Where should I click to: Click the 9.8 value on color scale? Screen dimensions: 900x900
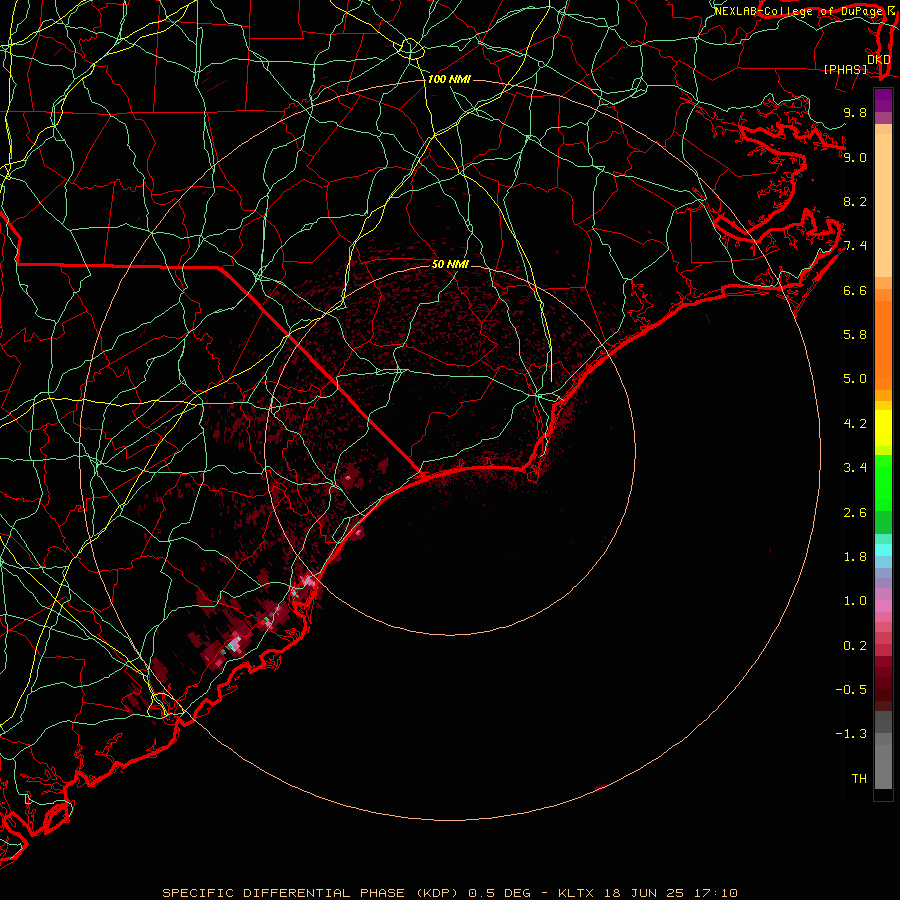[855, 112]
